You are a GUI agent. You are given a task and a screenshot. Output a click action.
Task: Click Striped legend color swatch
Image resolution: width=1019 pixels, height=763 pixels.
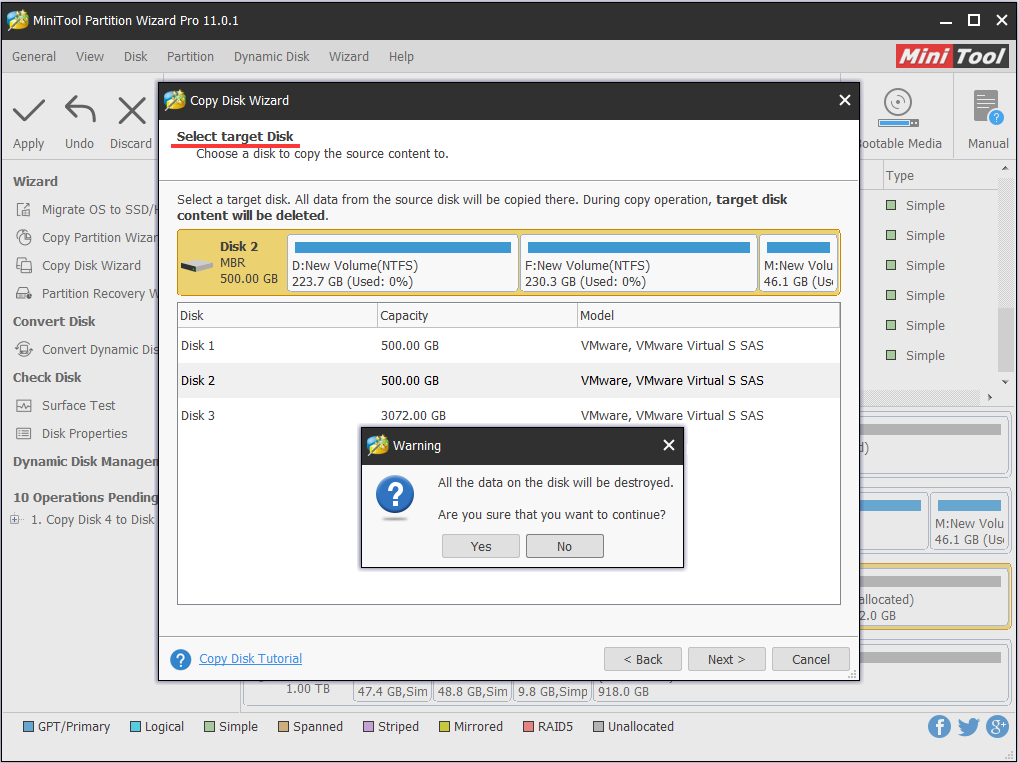point(368,727)
